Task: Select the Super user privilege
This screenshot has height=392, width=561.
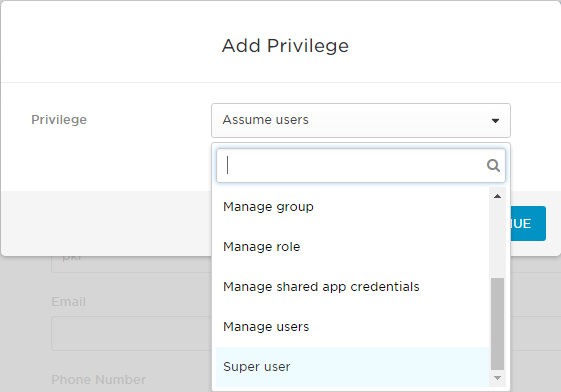Action: coord(352,367)
